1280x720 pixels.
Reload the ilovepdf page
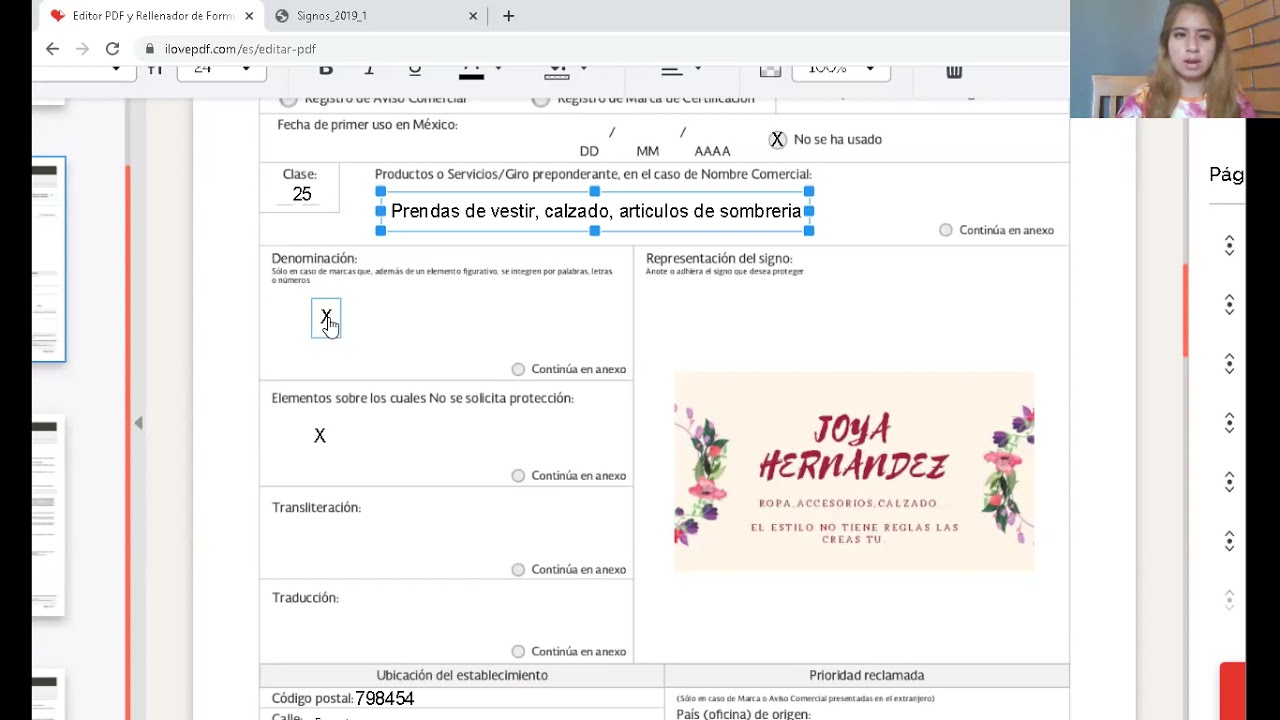coord(112,48)
